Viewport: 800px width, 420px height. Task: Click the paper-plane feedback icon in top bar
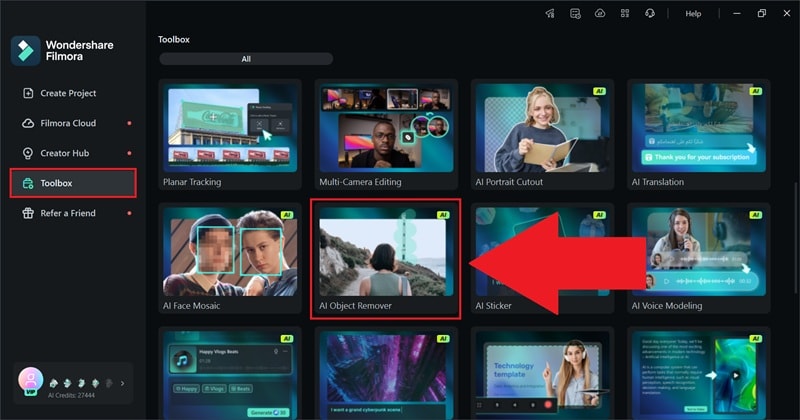pyautogui.click(x=550, y=14)
